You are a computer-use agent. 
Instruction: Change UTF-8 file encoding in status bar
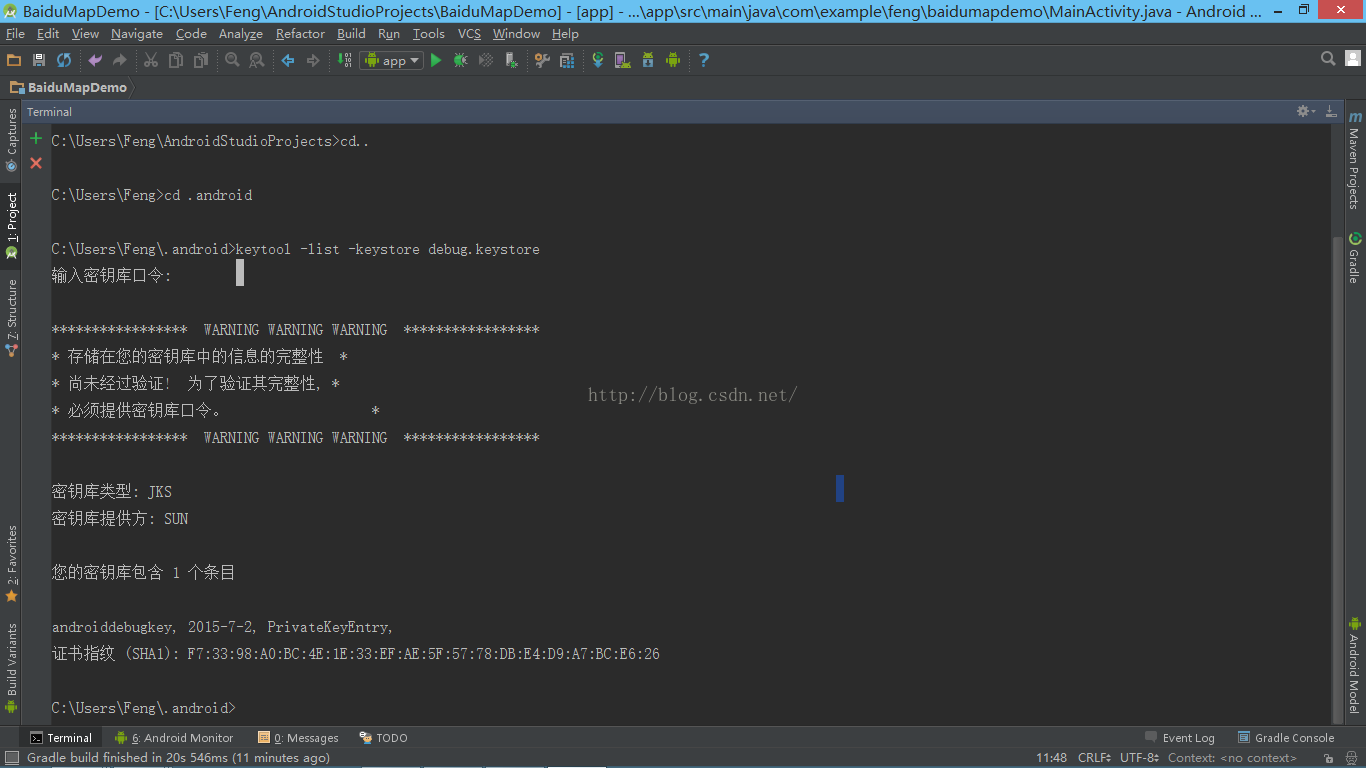[x=1140, y=758]
